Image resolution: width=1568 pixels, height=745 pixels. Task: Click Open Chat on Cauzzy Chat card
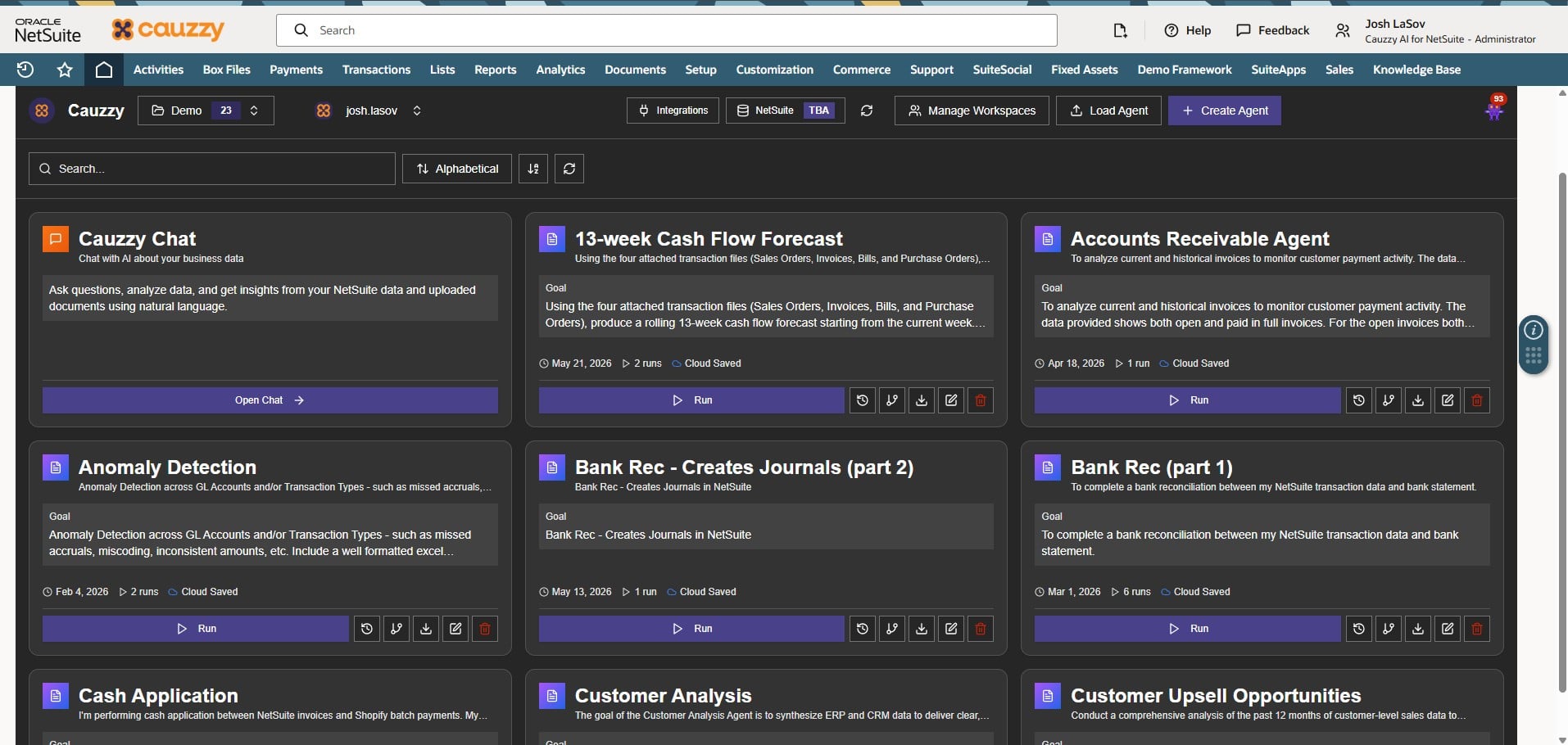pyautogui.click(x=270, y=400)
